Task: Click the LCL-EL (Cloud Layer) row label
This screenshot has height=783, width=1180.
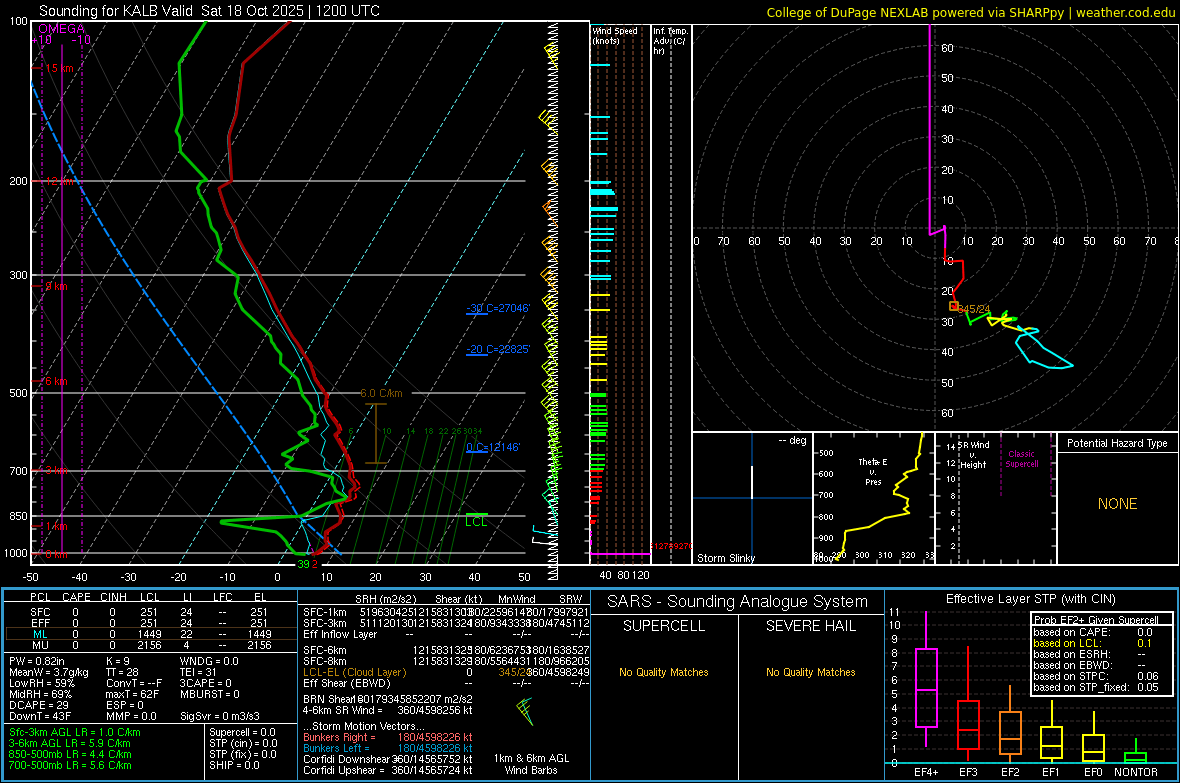Action: tap(354, 672)
